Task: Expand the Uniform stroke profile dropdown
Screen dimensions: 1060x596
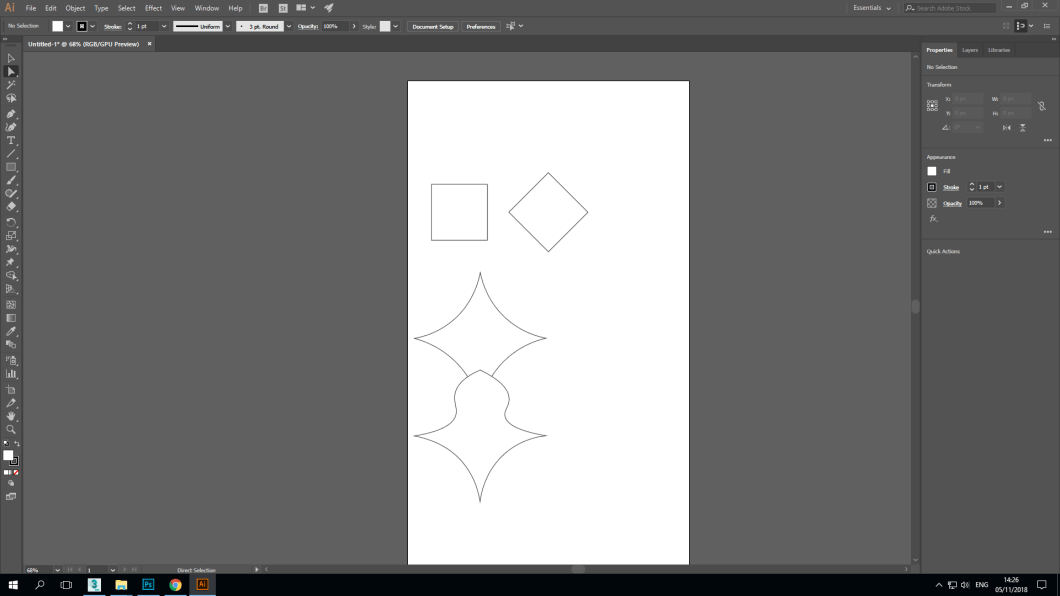Action: 227,26
